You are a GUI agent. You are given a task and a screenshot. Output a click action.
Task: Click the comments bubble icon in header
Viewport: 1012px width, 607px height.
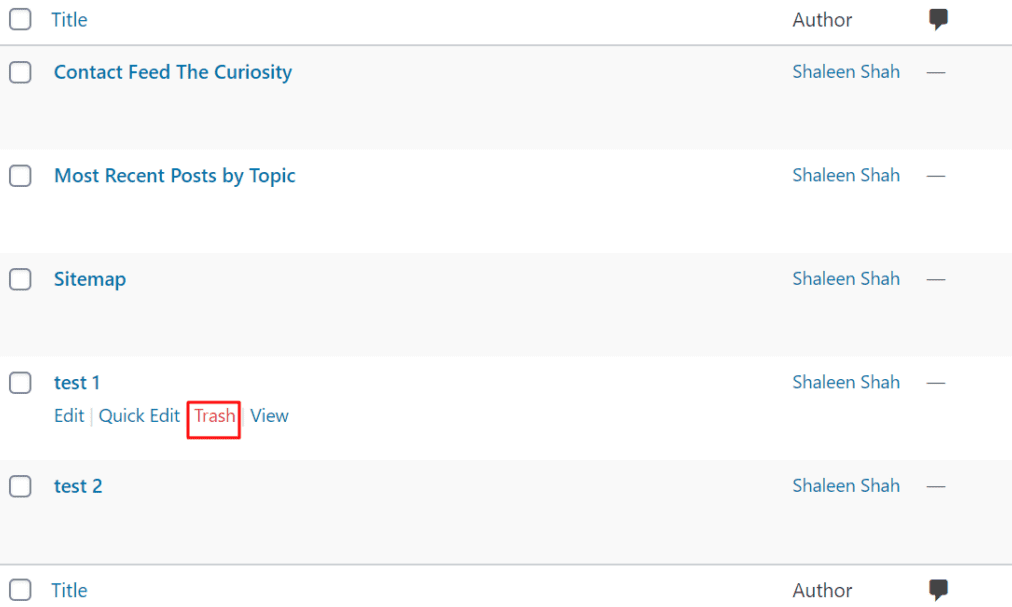click(x=938, y=20)
